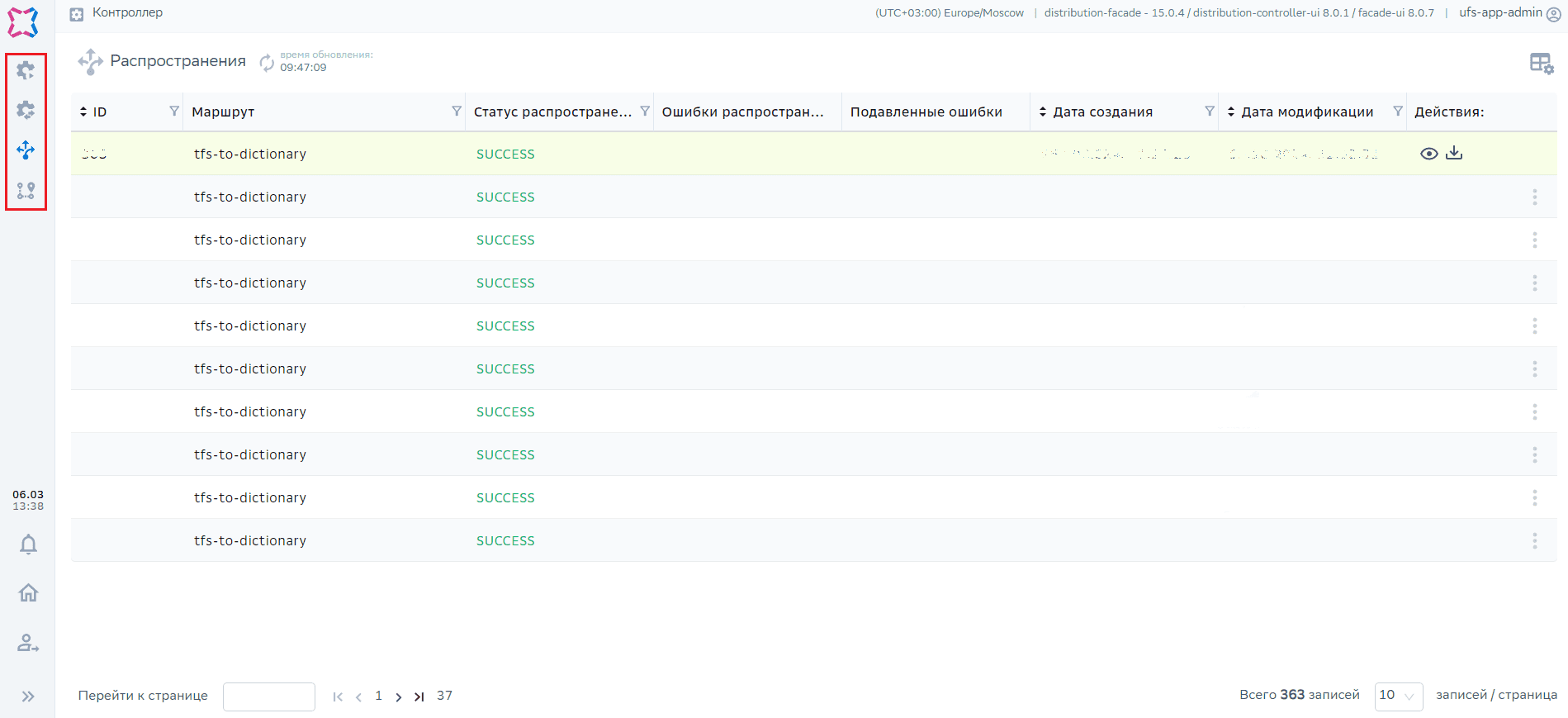Open filter for the Маршрут column
This screenshot has width=1568, height=718.
456,112
